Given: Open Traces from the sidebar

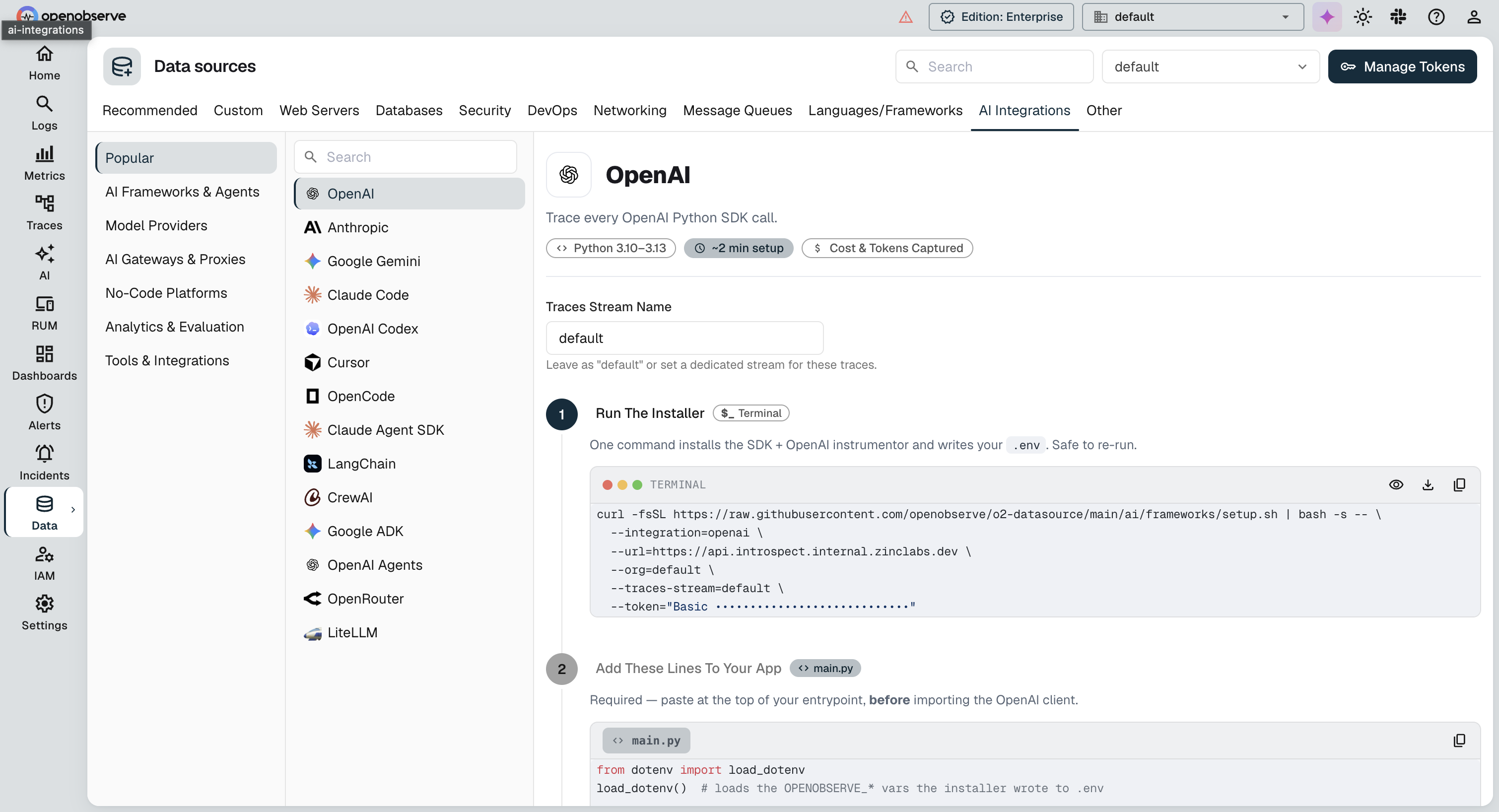Looking at the screenshot, I should [x=44, y=213].
